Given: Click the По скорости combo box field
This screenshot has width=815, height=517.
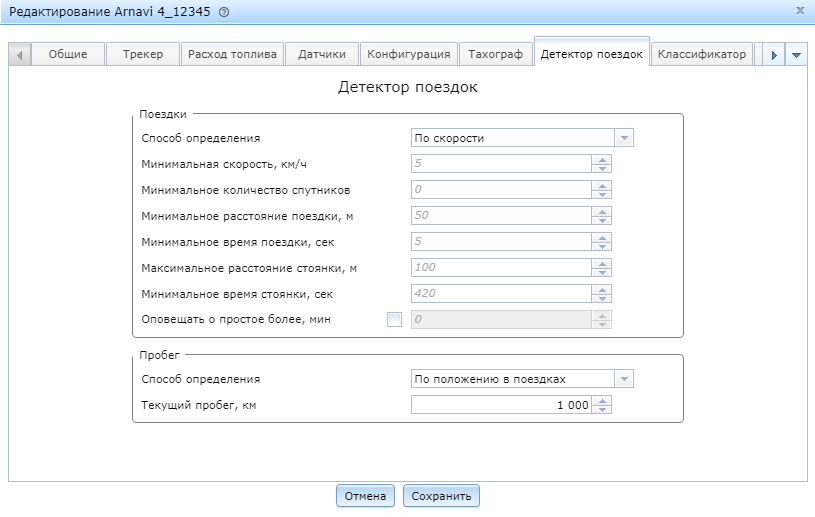Looking at the screenshot, I should 512,138.
